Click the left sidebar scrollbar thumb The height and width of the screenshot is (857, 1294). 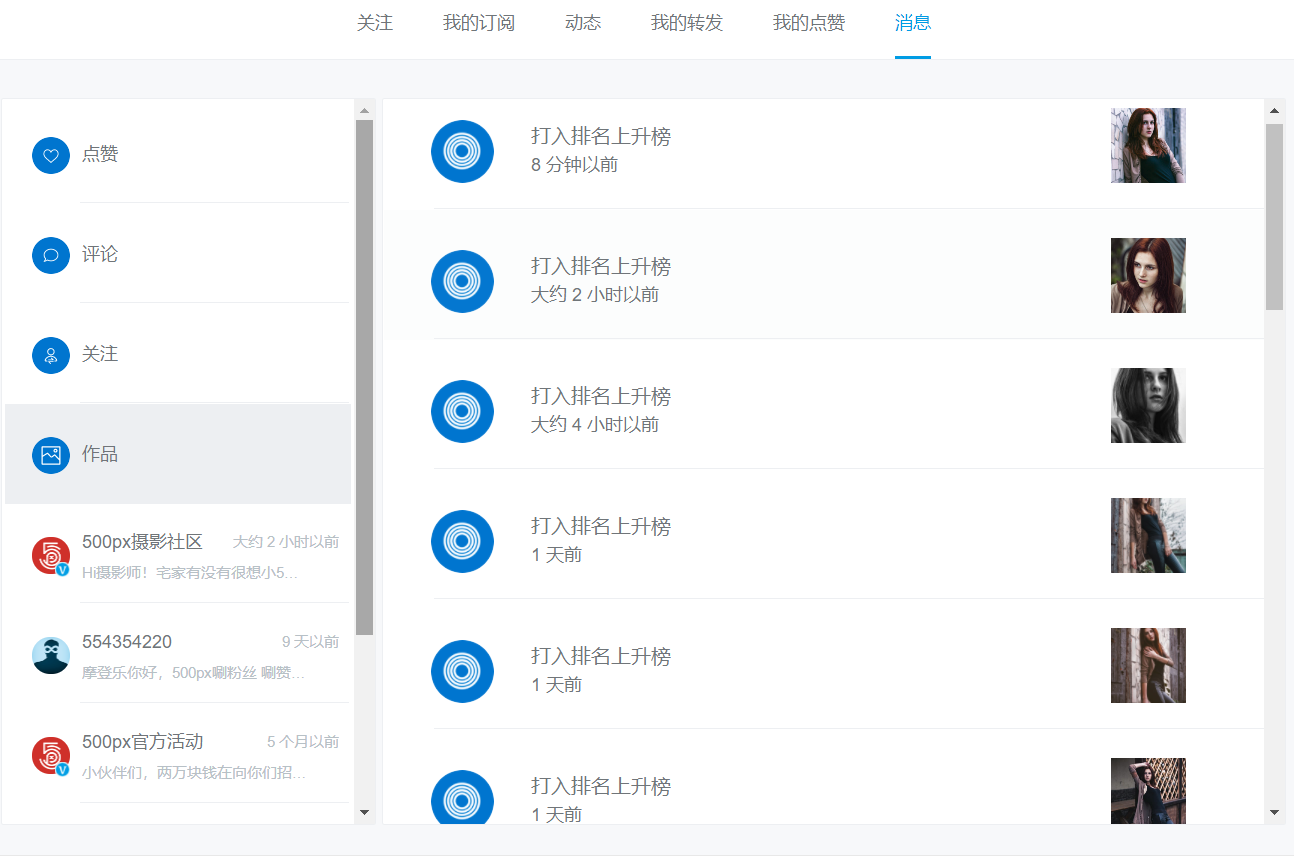click(x=364, y=377)
